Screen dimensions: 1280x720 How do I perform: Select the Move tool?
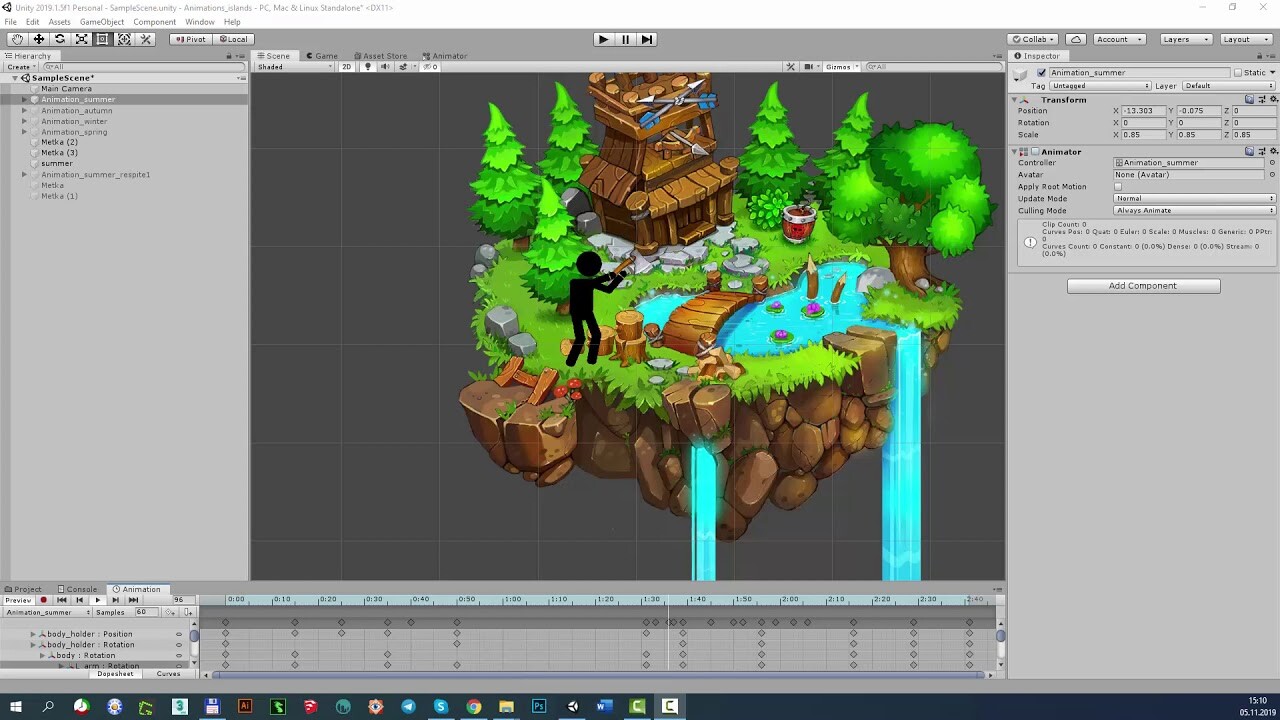point(38,39)
